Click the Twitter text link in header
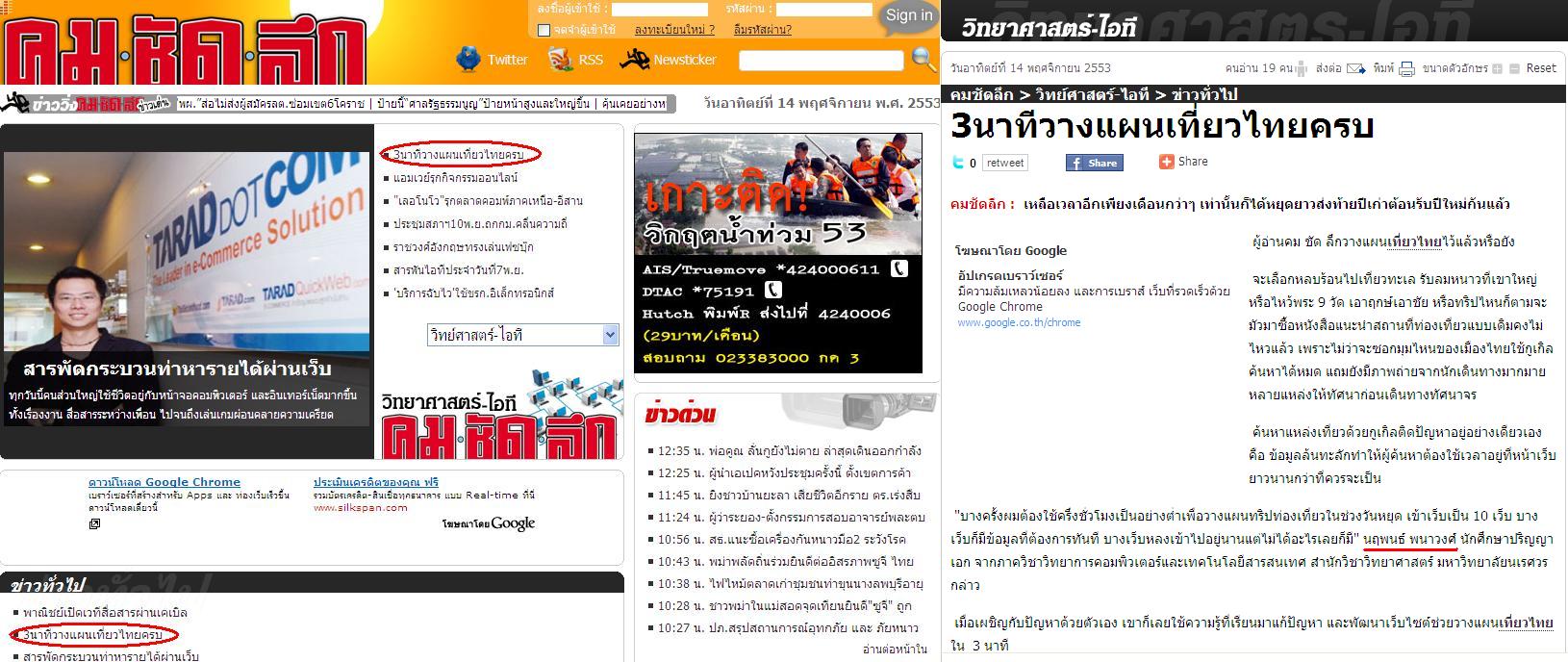 click(x=507, y=60)
